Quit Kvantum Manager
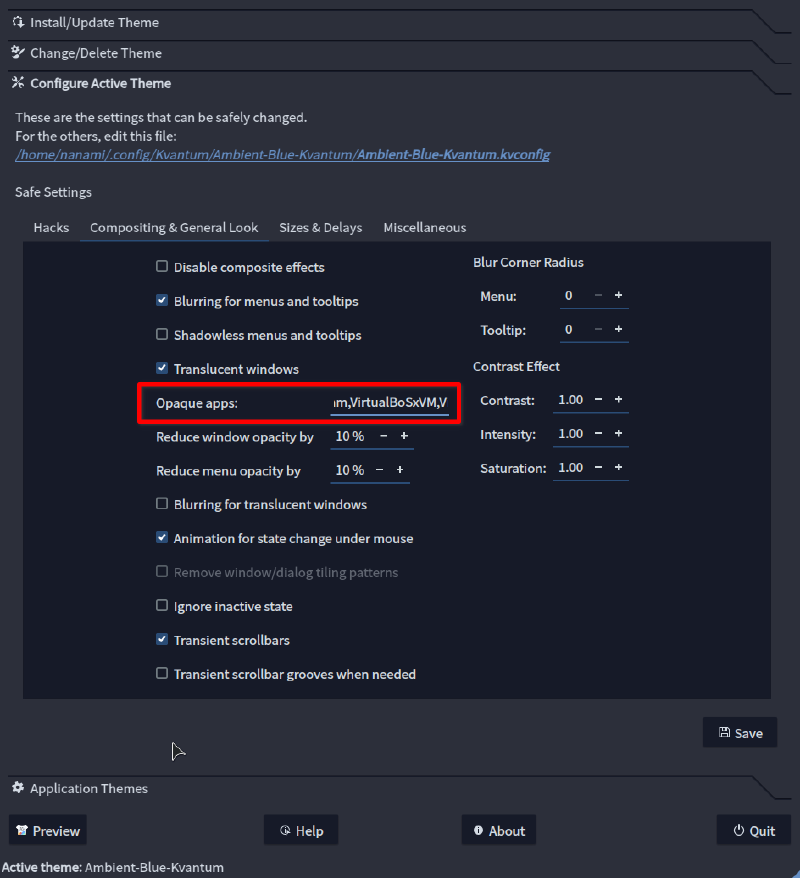 coord(753,830)
